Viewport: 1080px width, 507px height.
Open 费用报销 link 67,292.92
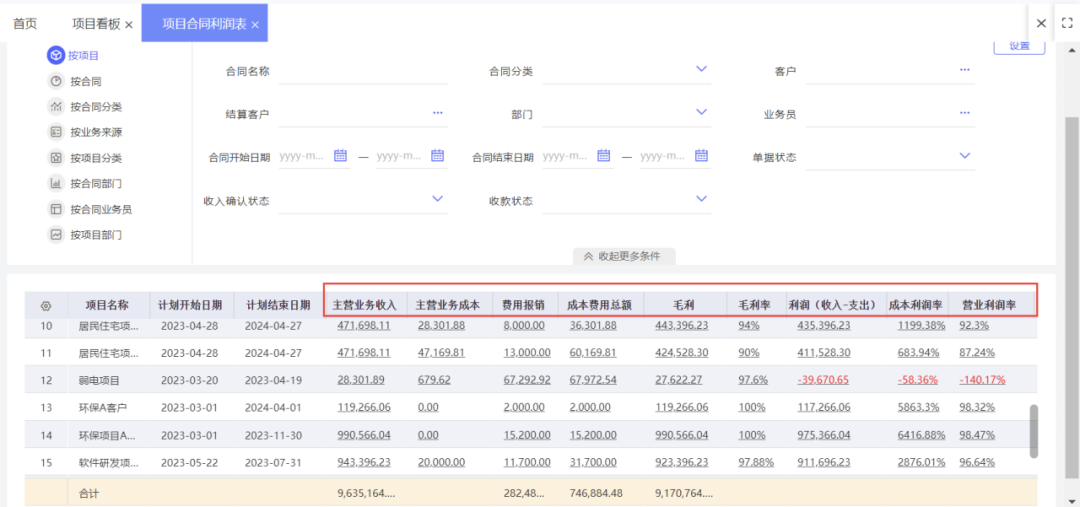coord(527,380)
